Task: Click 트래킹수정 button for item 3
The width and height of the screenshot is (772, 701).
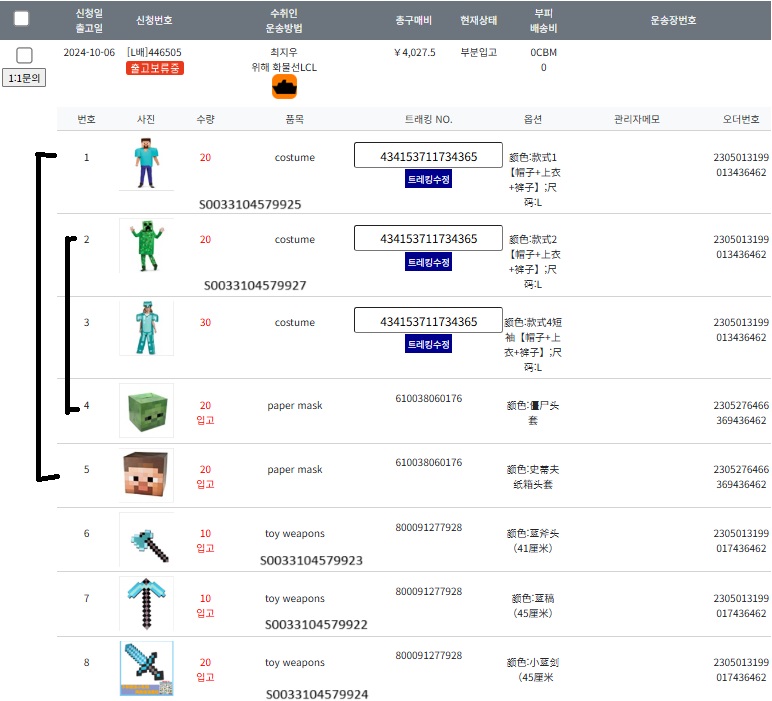Action: coord(428,344)
